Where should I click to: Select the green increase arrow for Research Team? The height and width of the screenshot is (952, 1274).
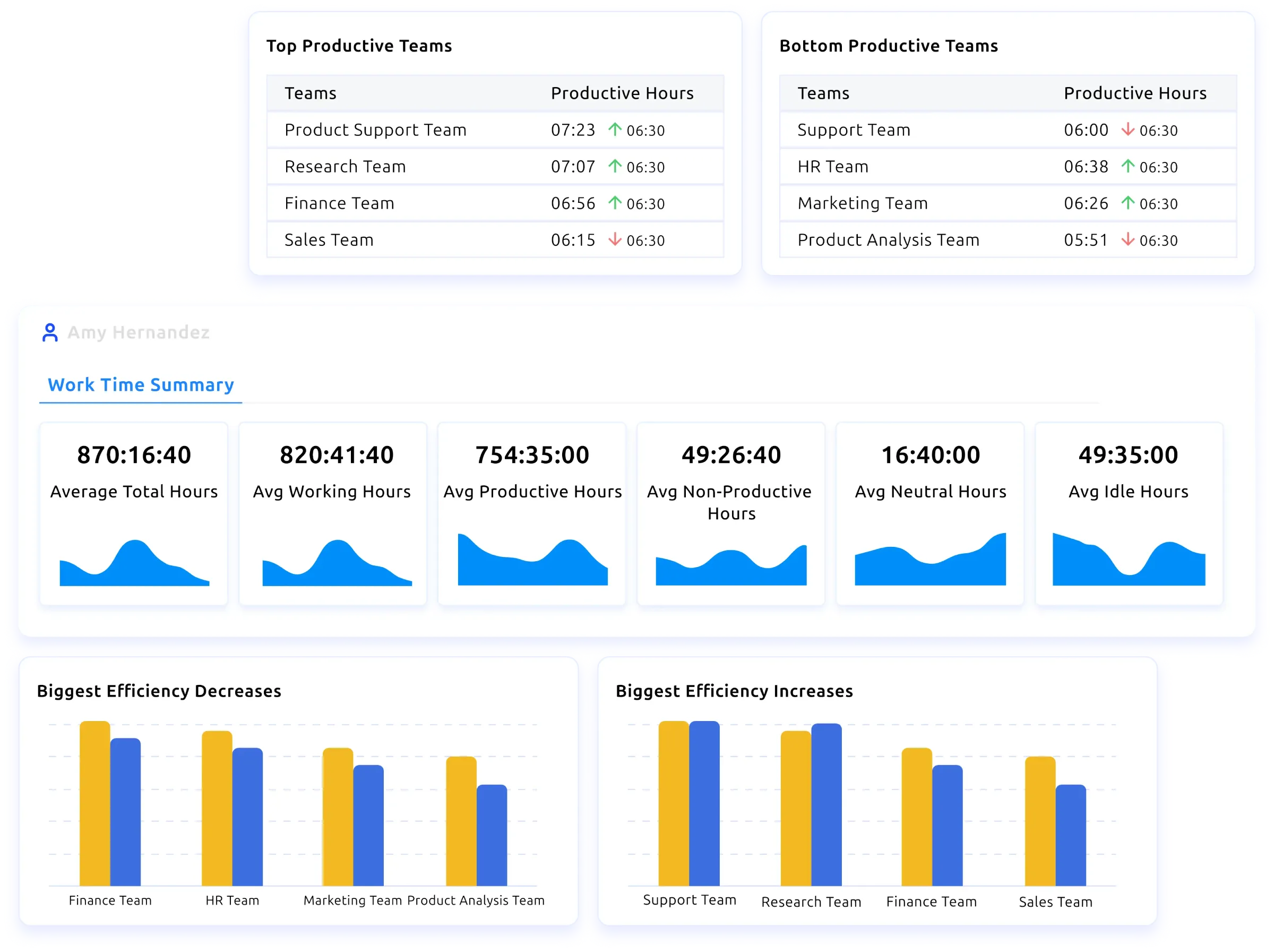pos(615,166)
